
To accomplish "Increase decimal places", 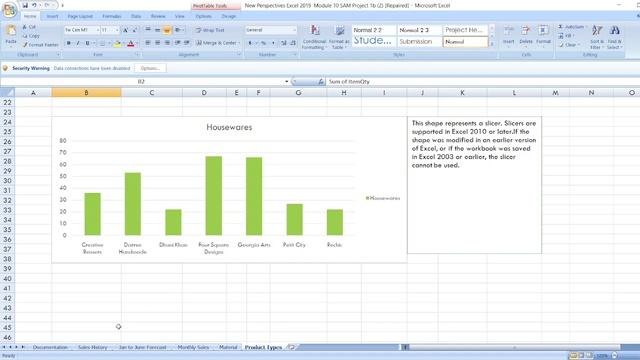I will [284, 43].
